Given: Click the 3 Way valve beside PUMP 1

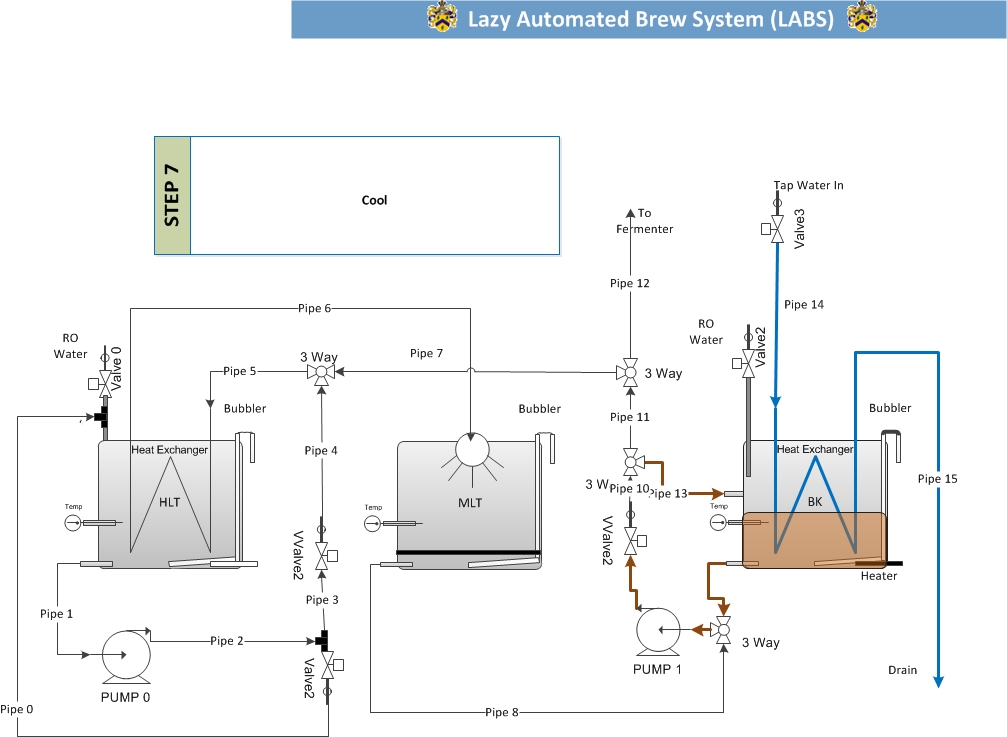Looking at the screenshot, I should click(723, 630).
